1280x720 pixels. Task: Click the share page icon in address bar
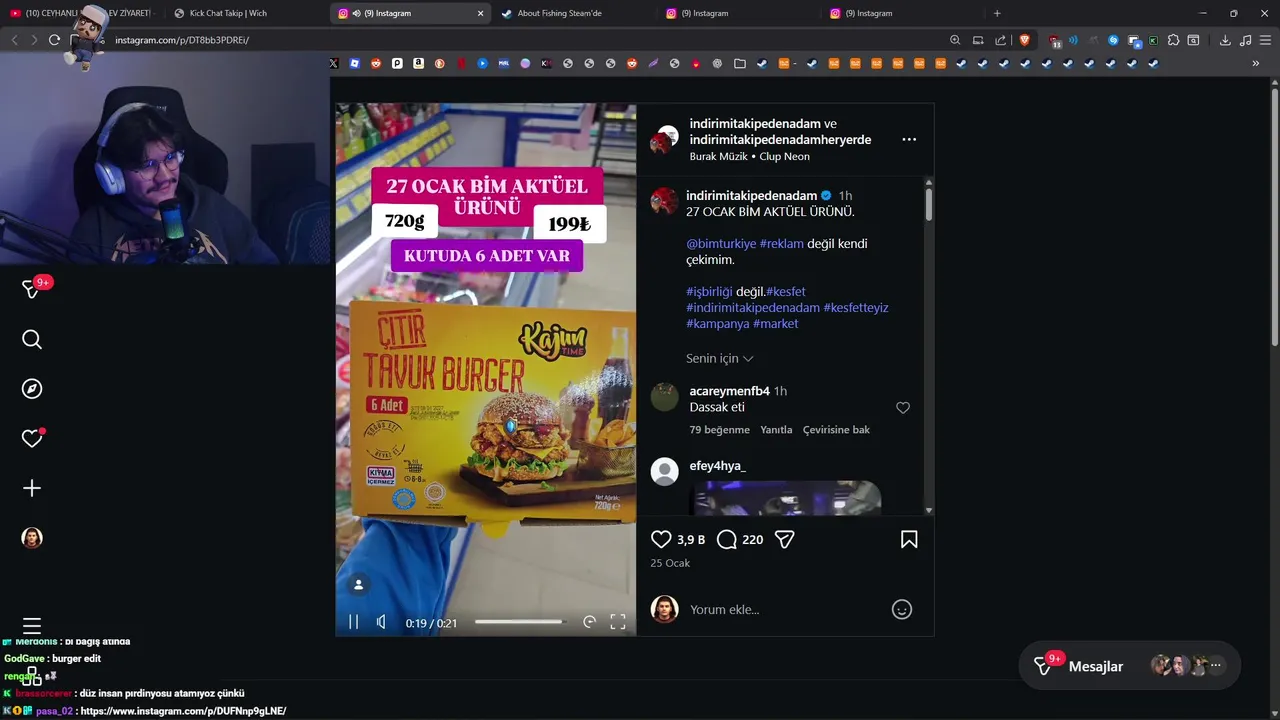[1001, 40]
